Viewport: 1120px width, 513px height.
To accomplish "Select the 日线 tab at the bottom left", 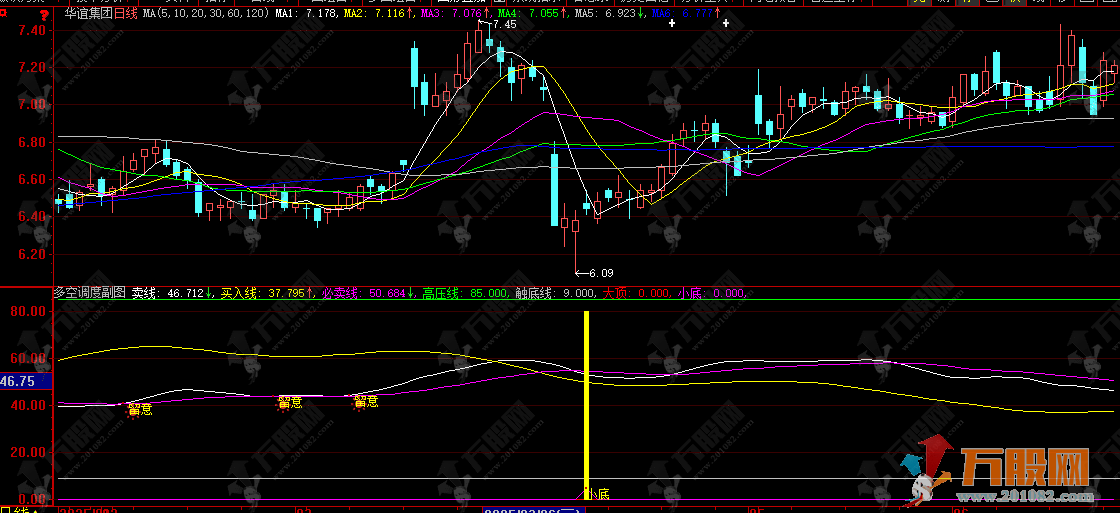I will point(16,509).
